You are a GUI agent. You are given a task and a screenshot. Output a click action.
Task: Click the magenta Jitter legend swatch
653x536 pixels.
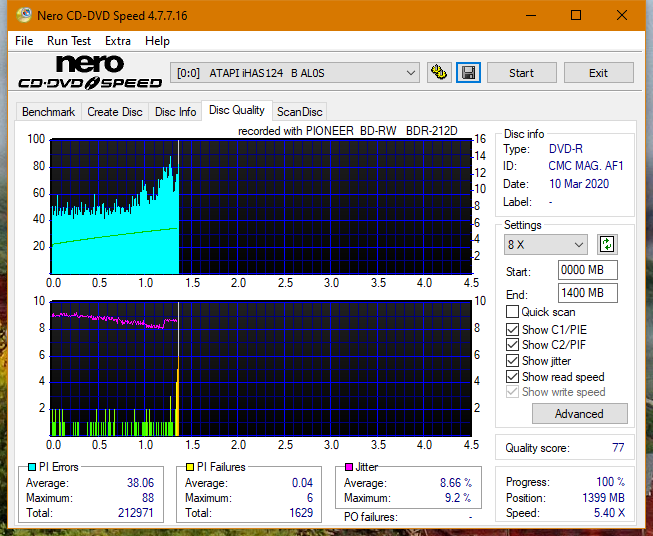click(x=349, y=467)
